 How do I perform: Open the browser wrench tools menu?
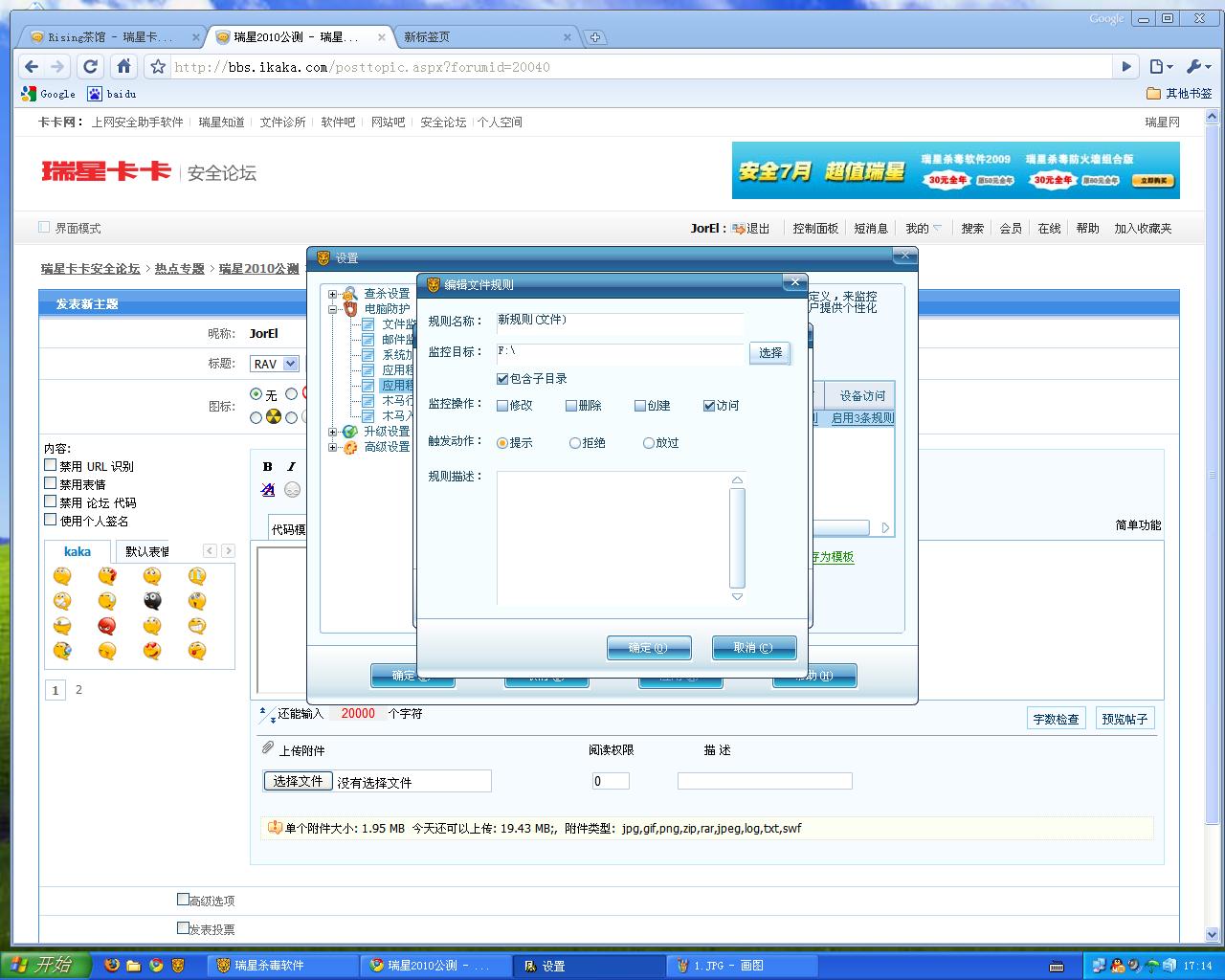(1197, 66)
